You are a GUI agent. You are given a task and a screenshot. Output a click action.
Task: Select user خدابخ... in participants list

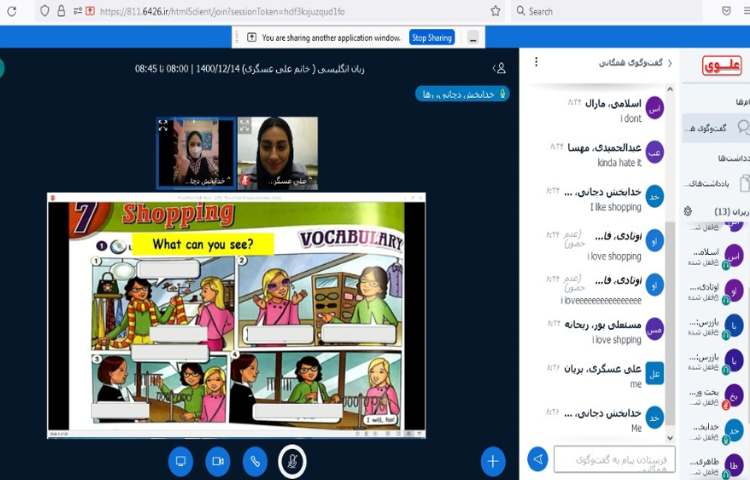(x=716, y=431)
